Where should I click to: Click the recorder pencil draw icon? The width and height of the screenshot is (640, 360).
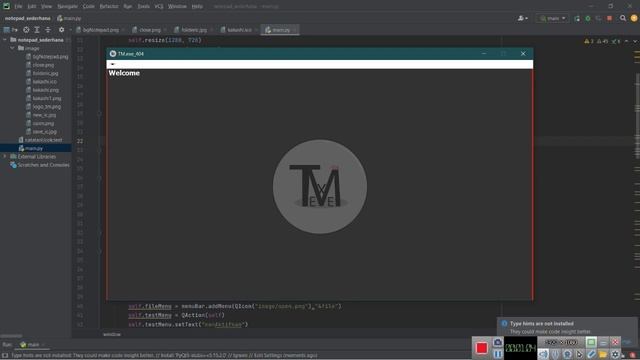591,354
